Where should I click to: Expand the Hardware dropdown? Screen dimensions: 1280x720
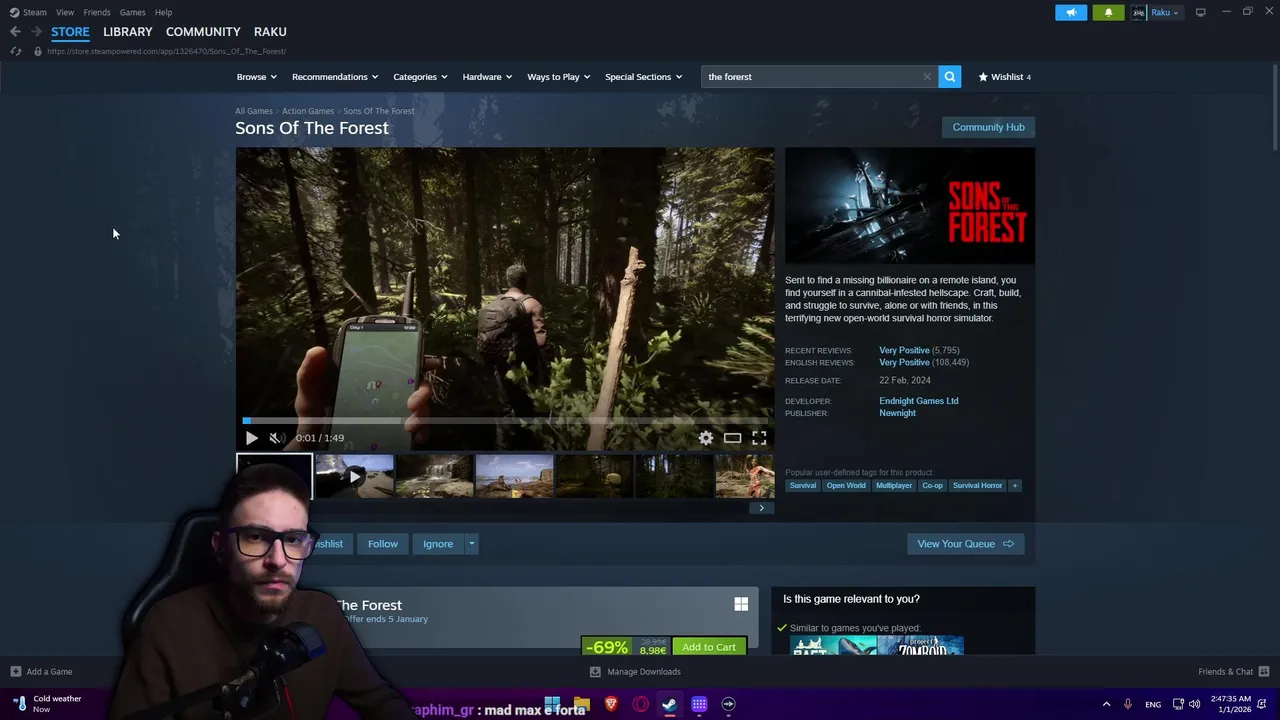click(x=486, y=76)
